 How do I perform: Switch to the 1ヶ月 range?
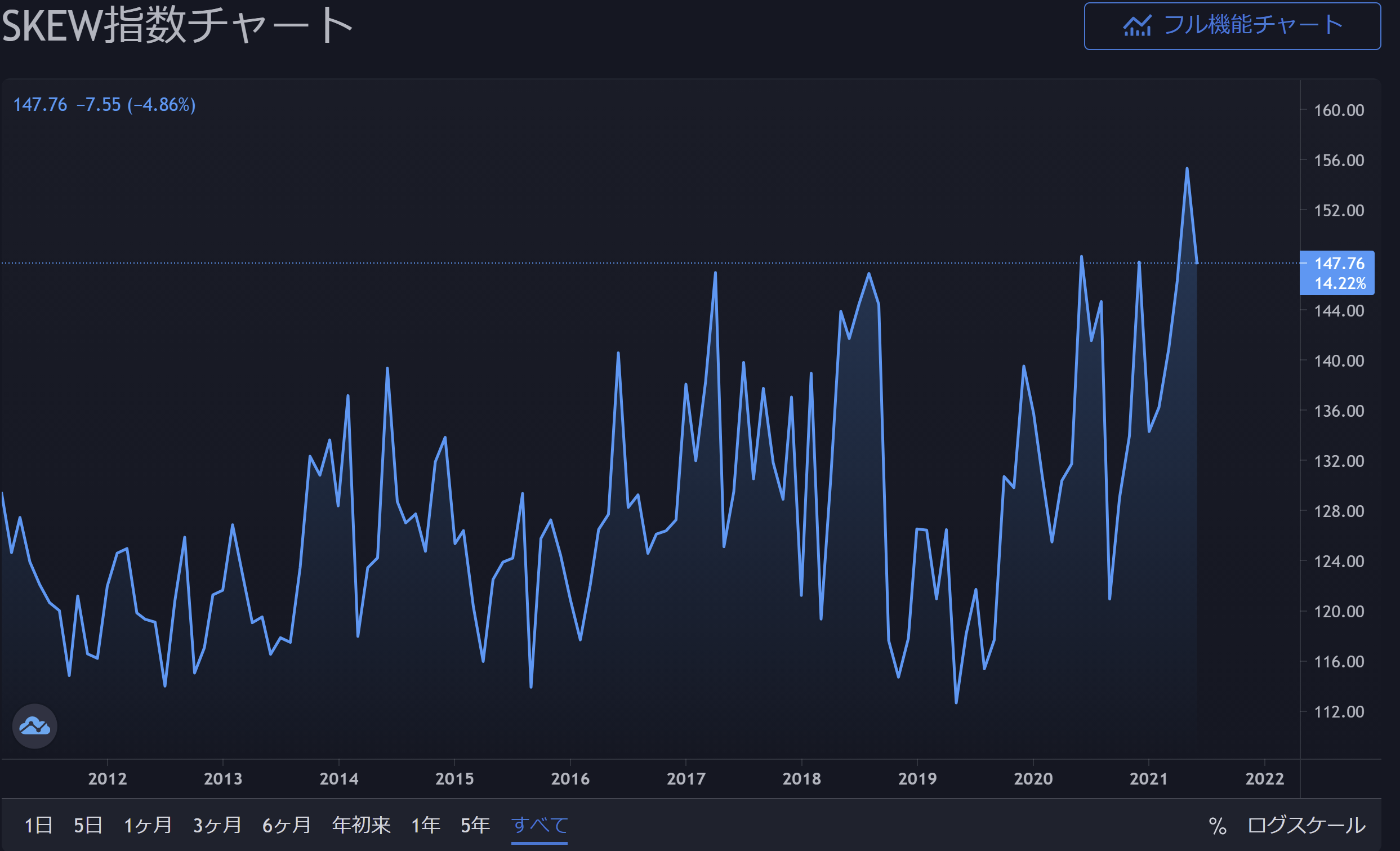(148, 825)
